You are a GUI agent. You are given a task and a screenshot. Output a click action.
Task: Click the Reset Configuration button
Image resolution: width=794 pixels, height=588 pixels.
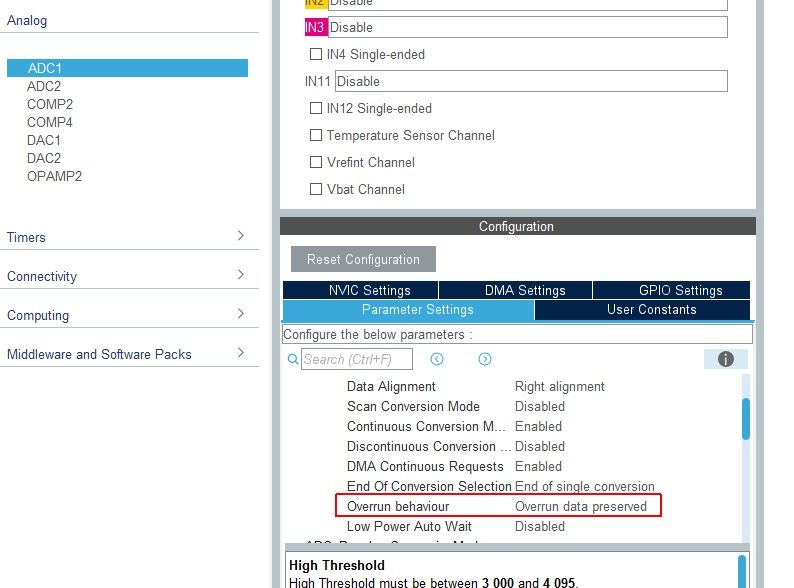click(x=363, y=259)
